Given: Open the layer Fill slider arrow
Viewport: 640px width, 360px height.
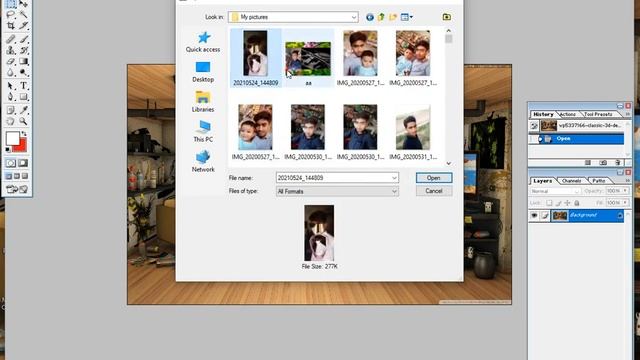Looking at the screenshot, I should pos(625,202).
